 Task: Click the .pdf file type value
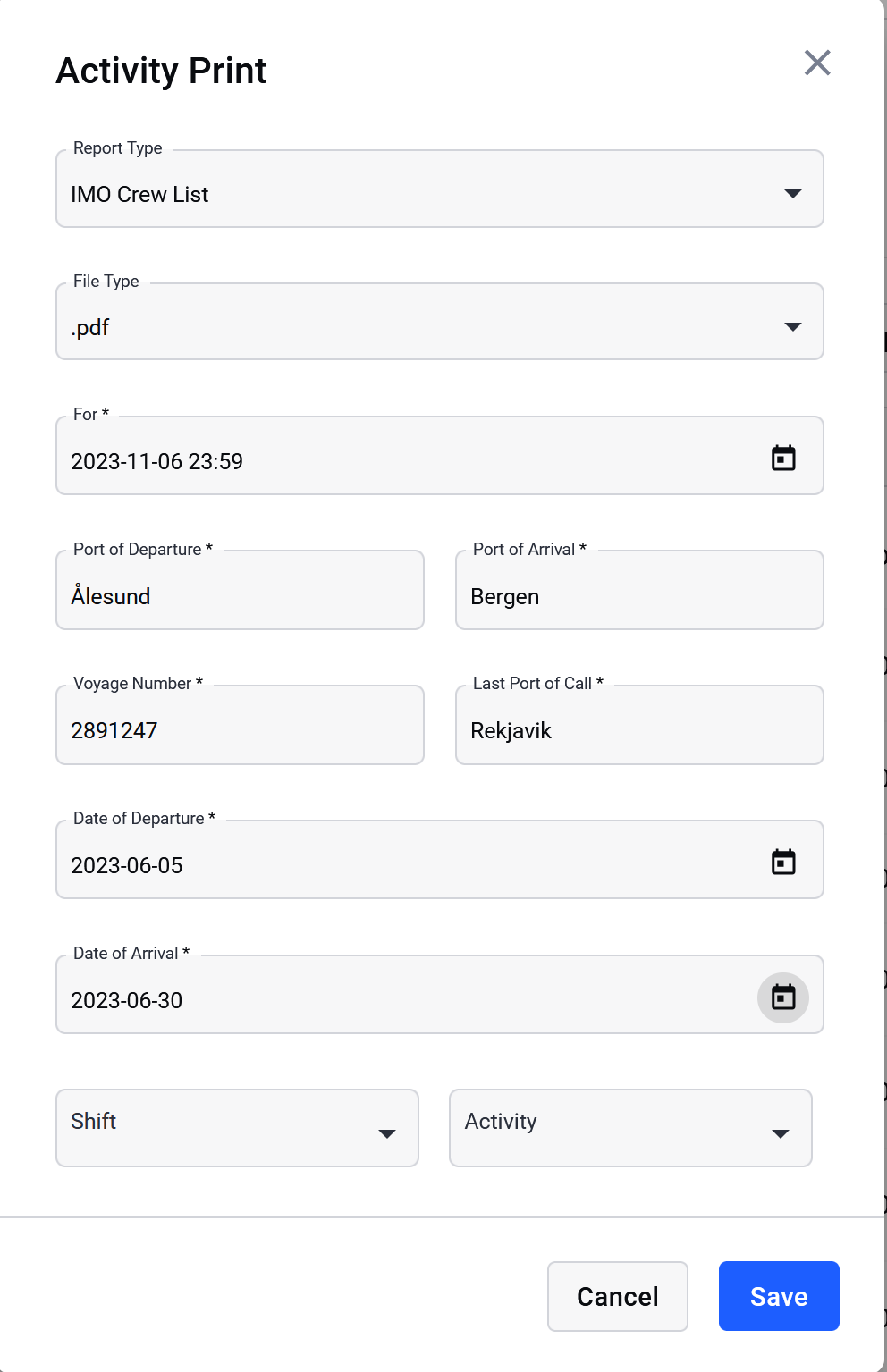click(90, 327)
